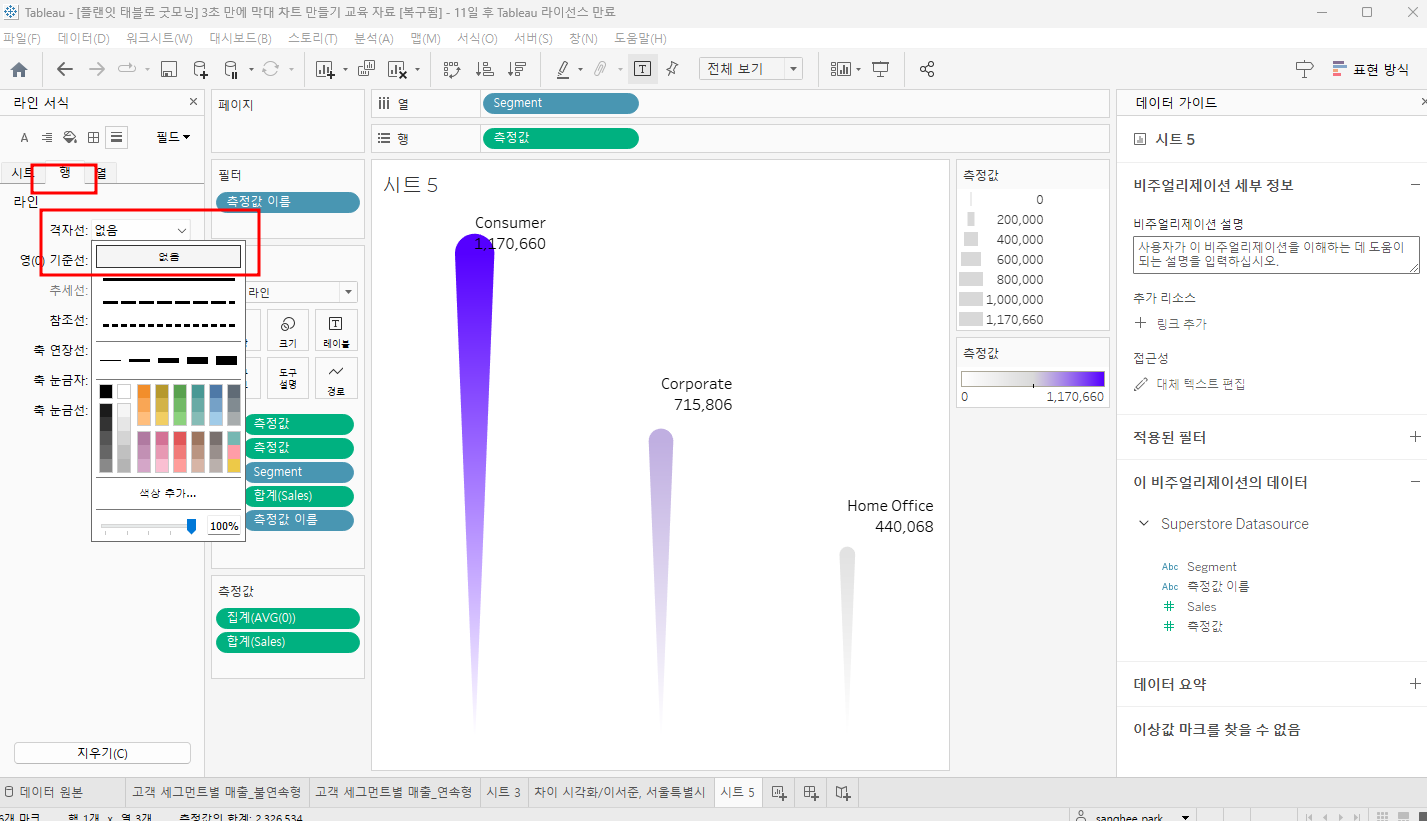Select the font format icon (A)
Viewport: 1427px width, 821px height.
[25, 137]
